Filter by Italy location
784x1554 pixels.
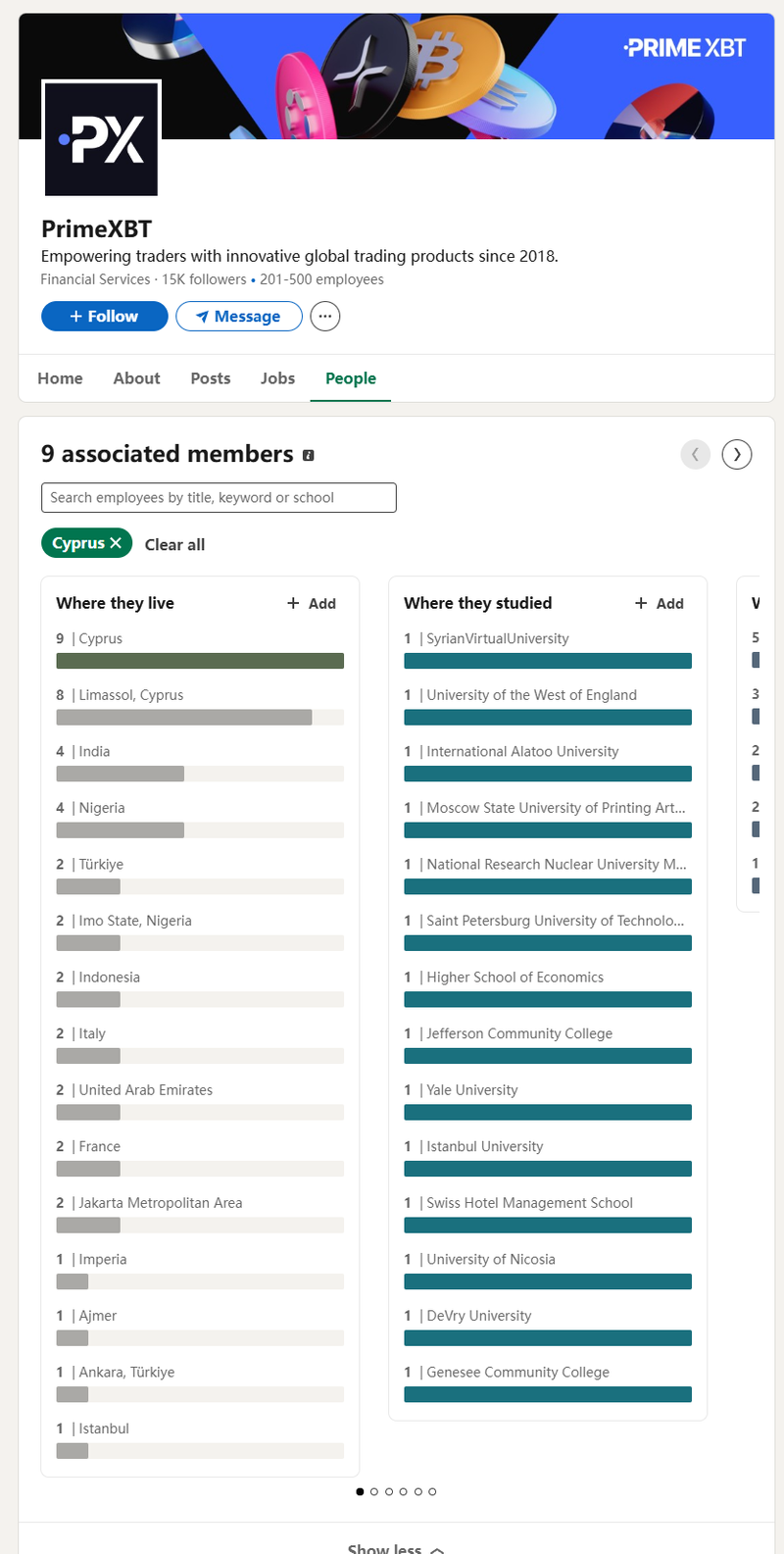pyautogui.click(x=200, y=1044)
